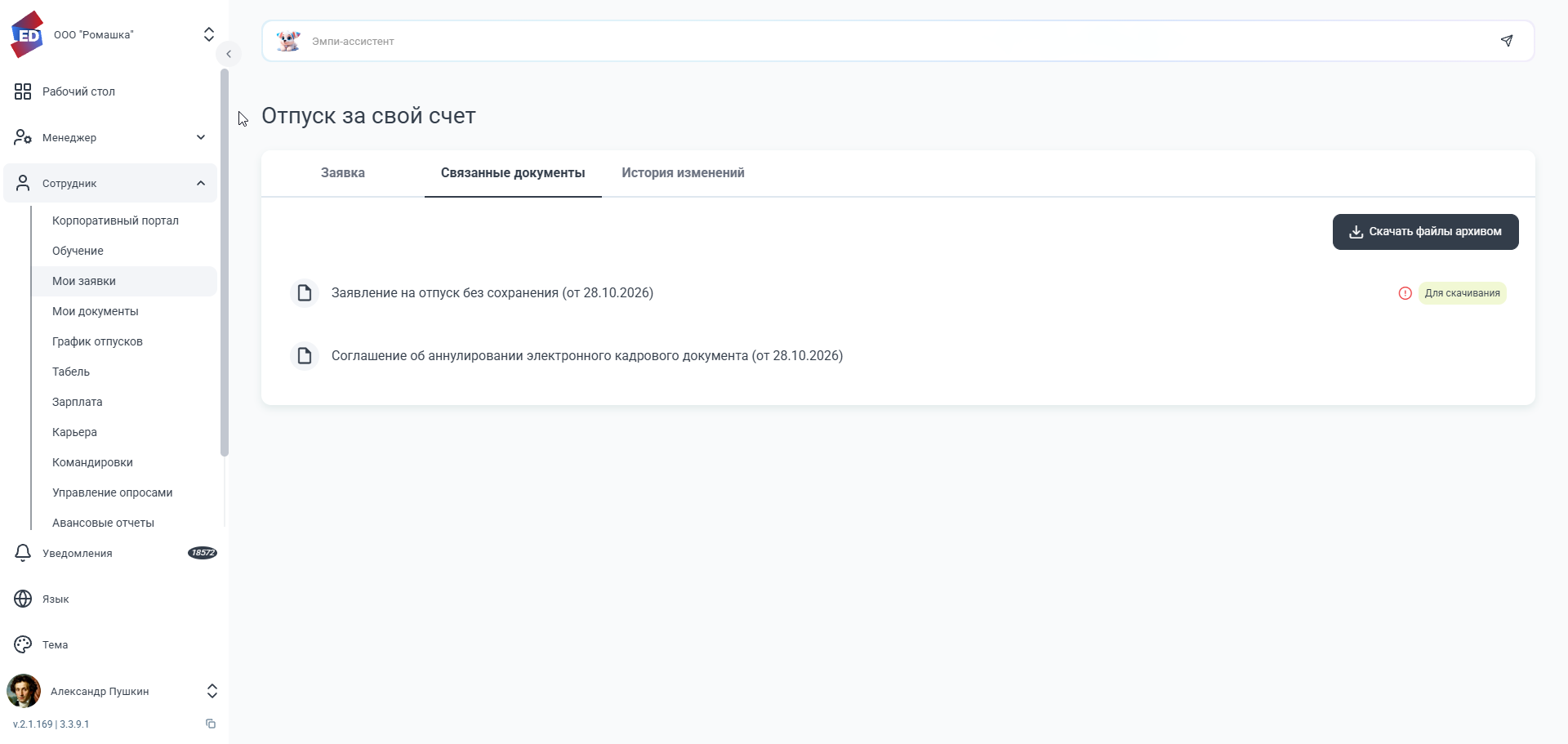Click the ED company logo
Viewport: 1568px width, 744px height.
pos(27,34)
